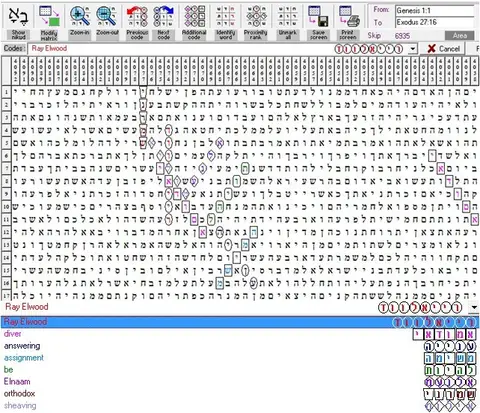480x413 pixels.
Task: Select the highlighted Ray Elwood list row
Action: 240,322
